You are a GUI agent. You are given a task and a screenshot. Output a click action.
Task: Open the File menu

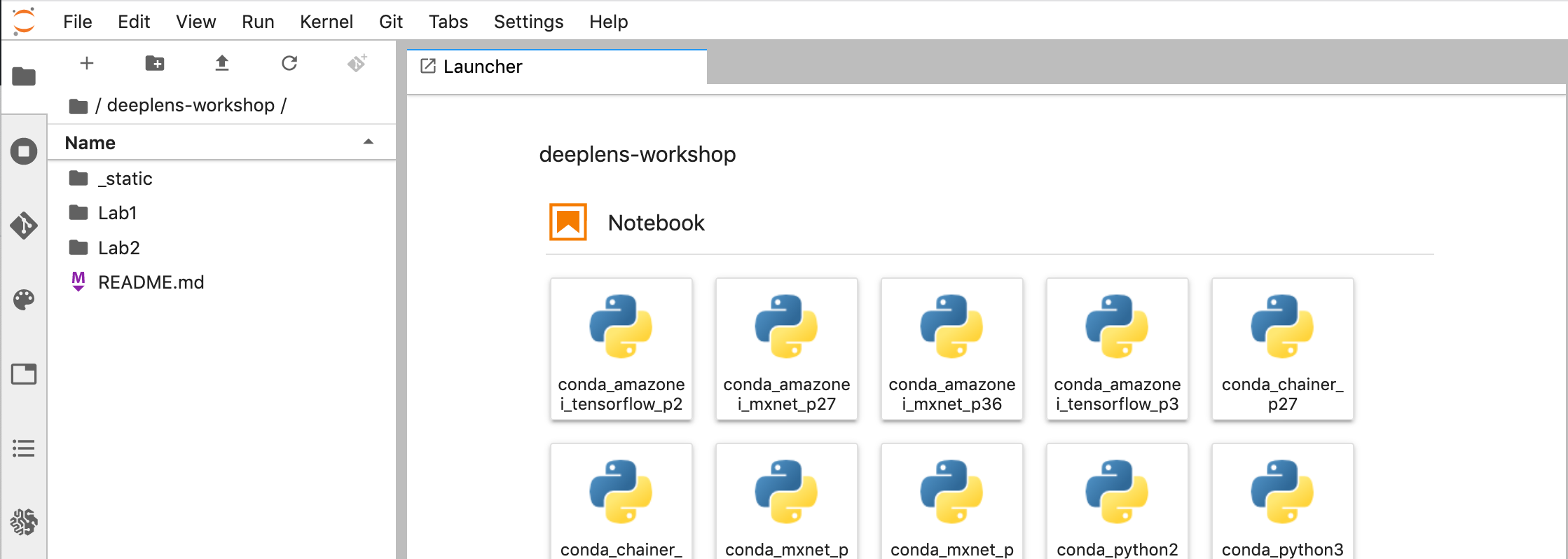(78, 22)
